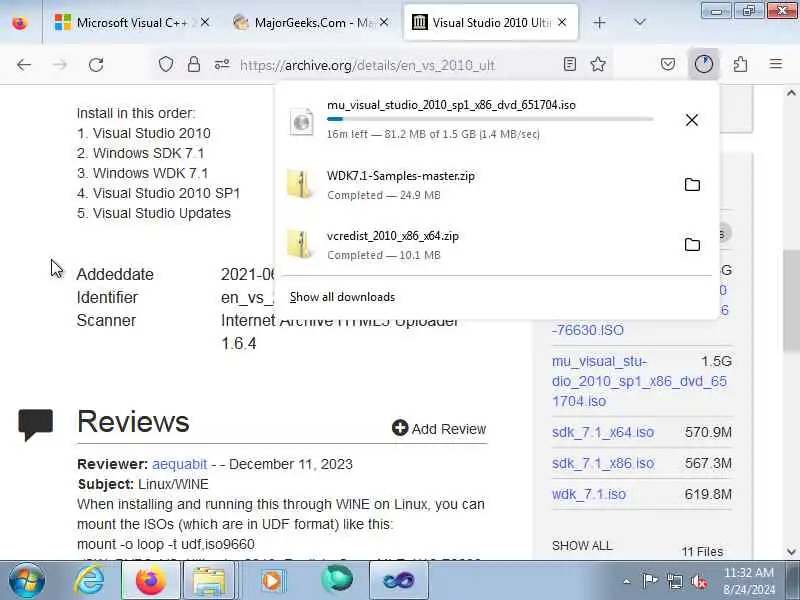This screenshot has height=600, width=800.
Task: Close the downloads panel via toolbar button
Action: point(704,64)
